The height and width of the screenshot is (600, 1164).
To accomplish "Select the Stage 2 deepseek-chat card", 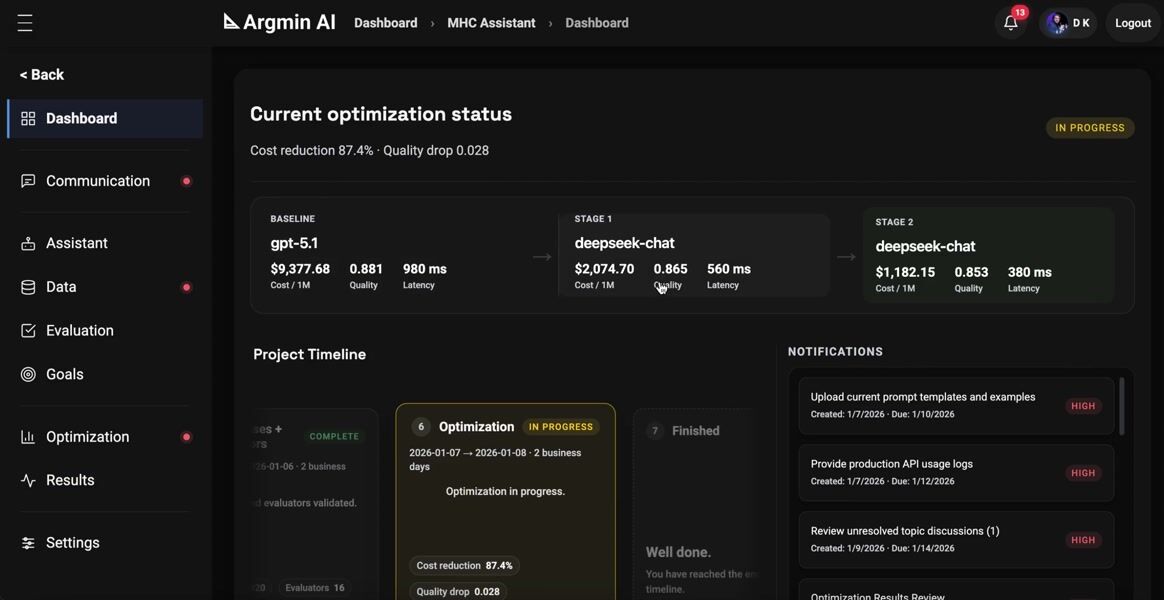I will 988,256.
